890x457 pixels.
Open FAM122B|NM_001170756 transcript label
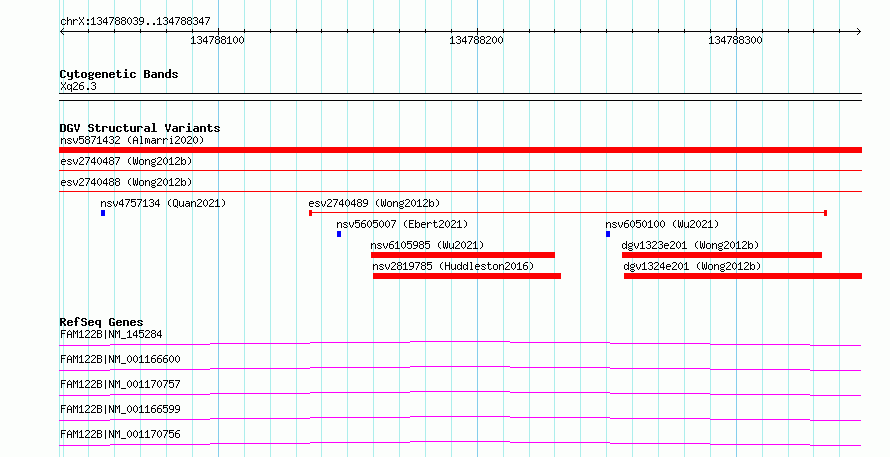point(120,434)
